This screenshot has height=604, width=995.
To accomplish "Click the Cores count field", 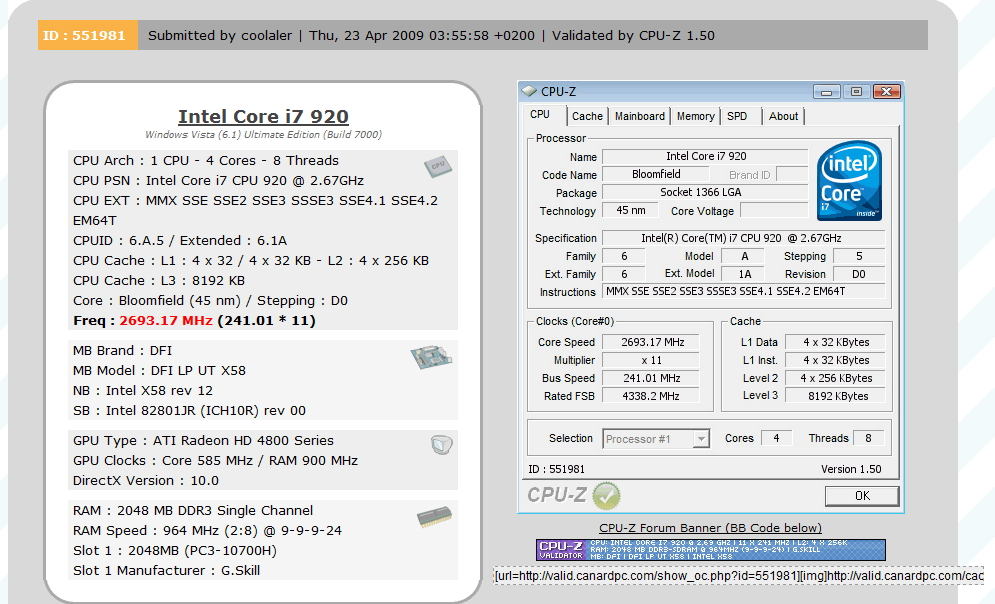I will click(x=776, y=438).
